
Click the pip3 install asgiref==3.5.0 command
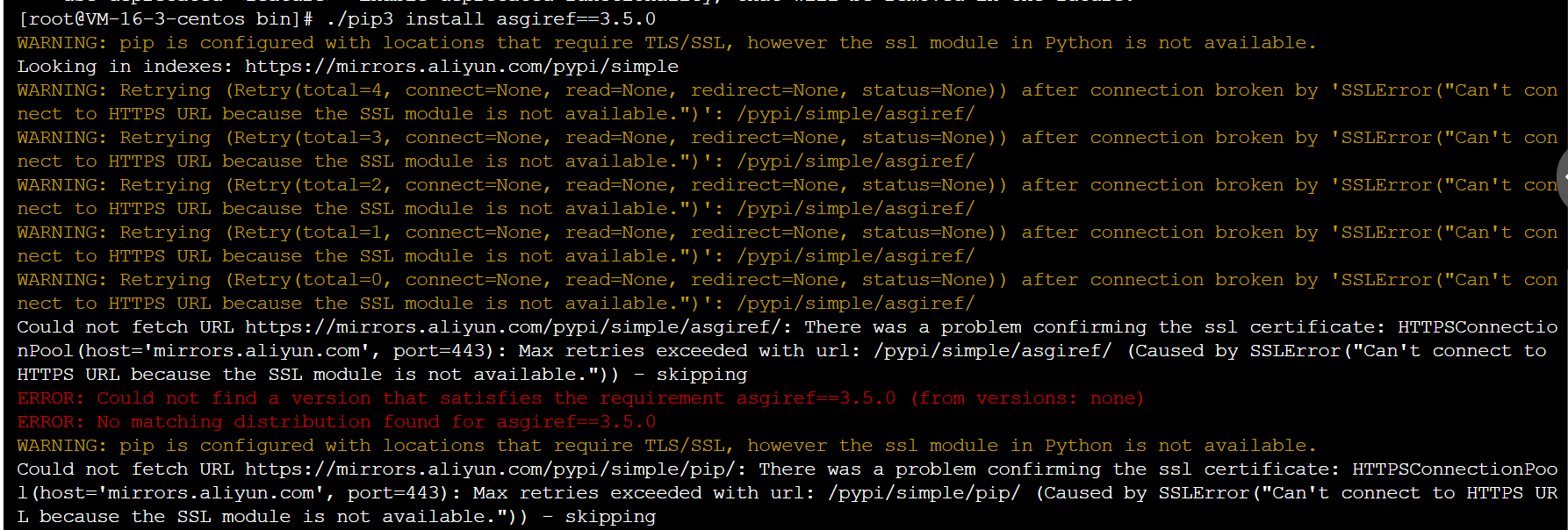coord(491,18)
